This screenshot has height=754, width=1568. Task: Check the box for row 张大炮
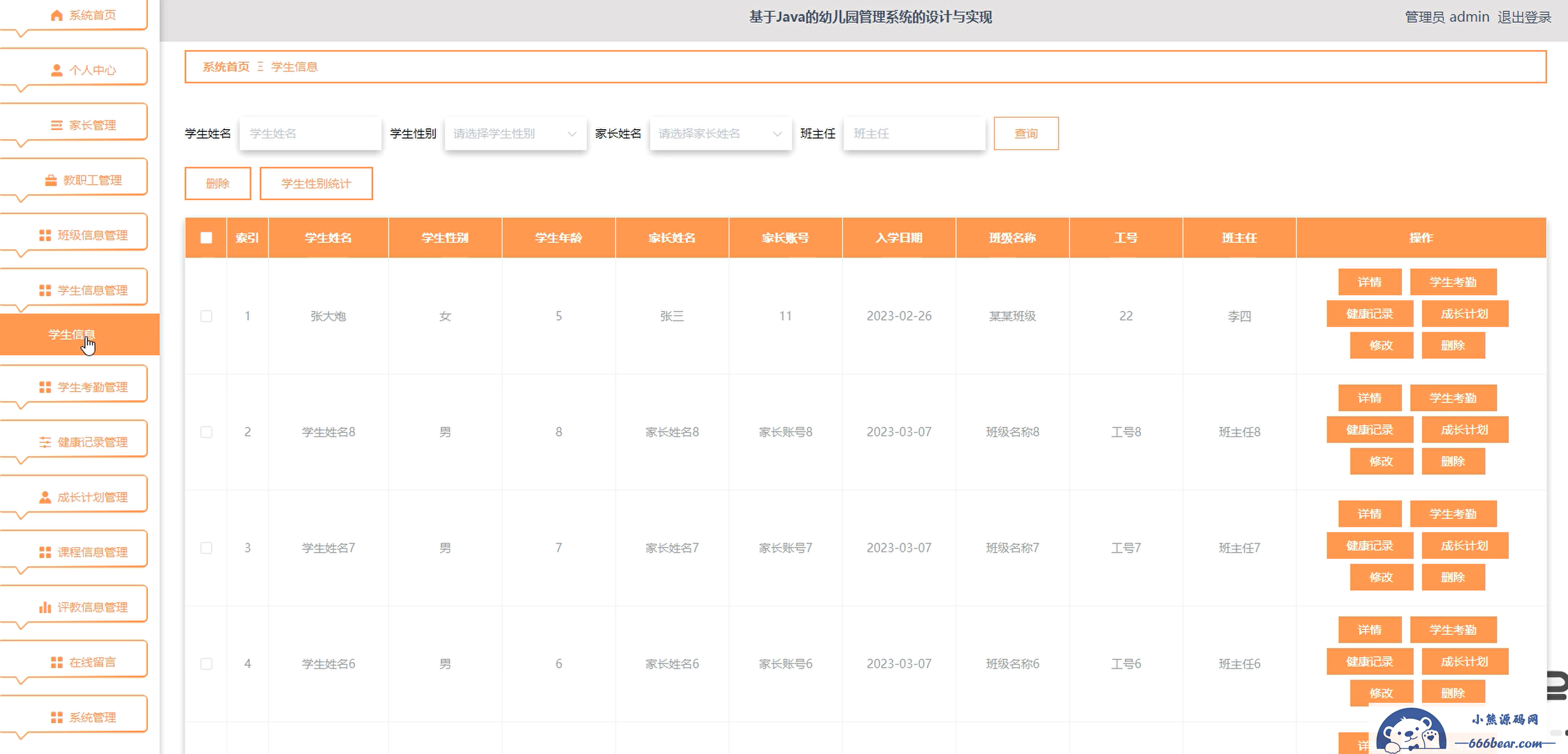tap(207, 316)
